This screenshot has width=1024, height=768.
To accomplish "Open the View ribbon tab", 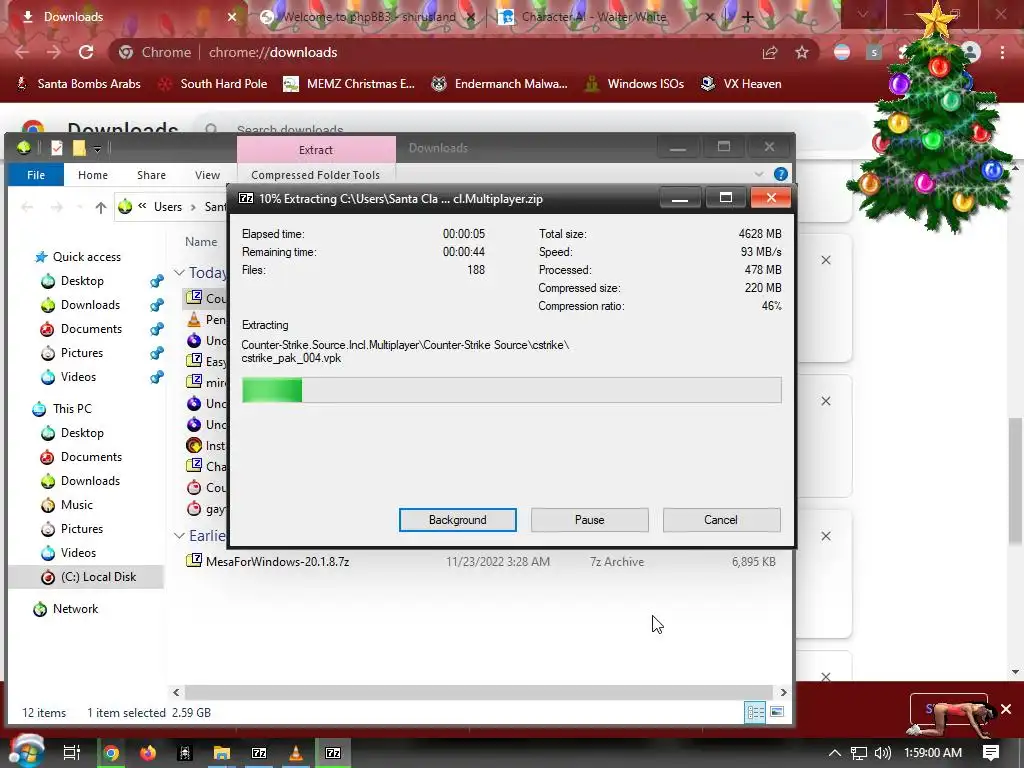I will click(x=207, y=175).
